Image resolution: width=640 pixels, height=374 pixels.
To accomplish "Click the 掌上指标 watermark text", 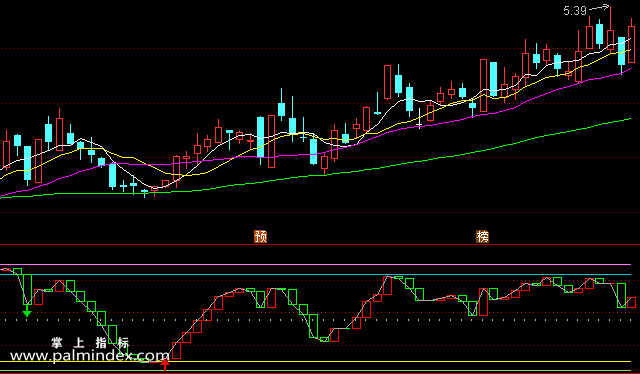I will tap(90, 343).
